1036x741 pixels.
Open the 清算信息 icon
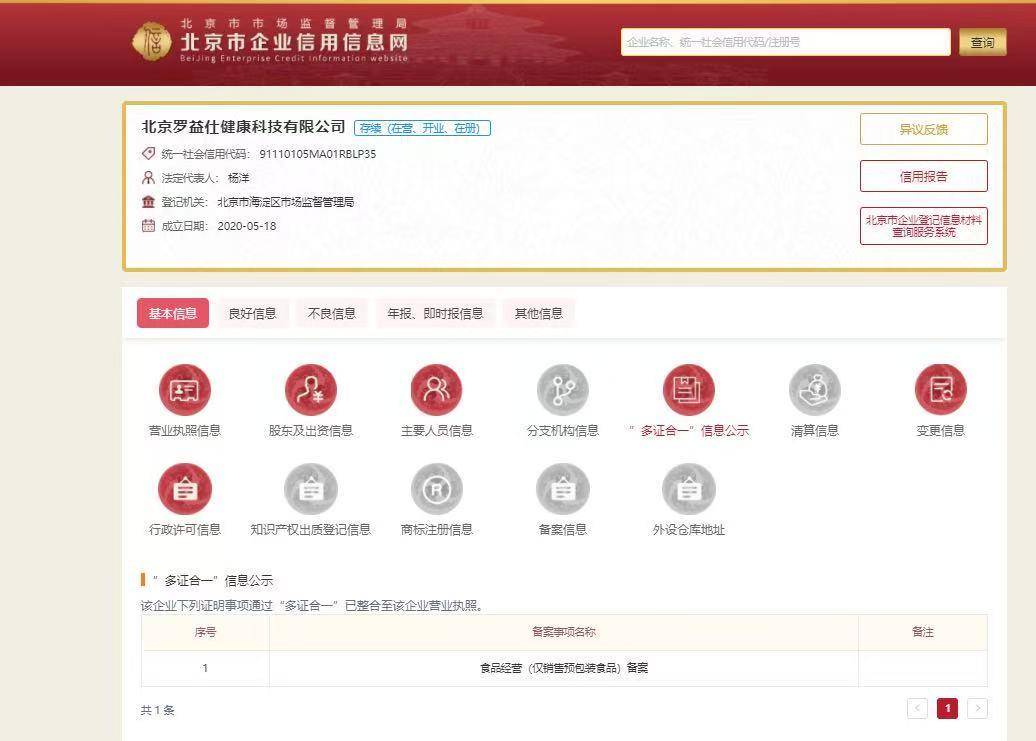tap(815, 390)
